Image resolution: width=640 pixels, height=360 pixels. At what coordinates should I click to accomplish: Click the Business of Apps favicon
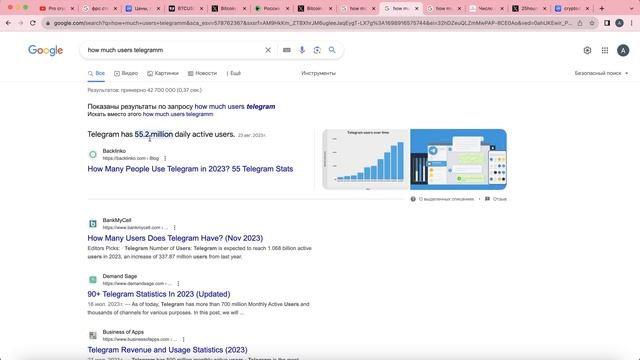pos(93,336)
